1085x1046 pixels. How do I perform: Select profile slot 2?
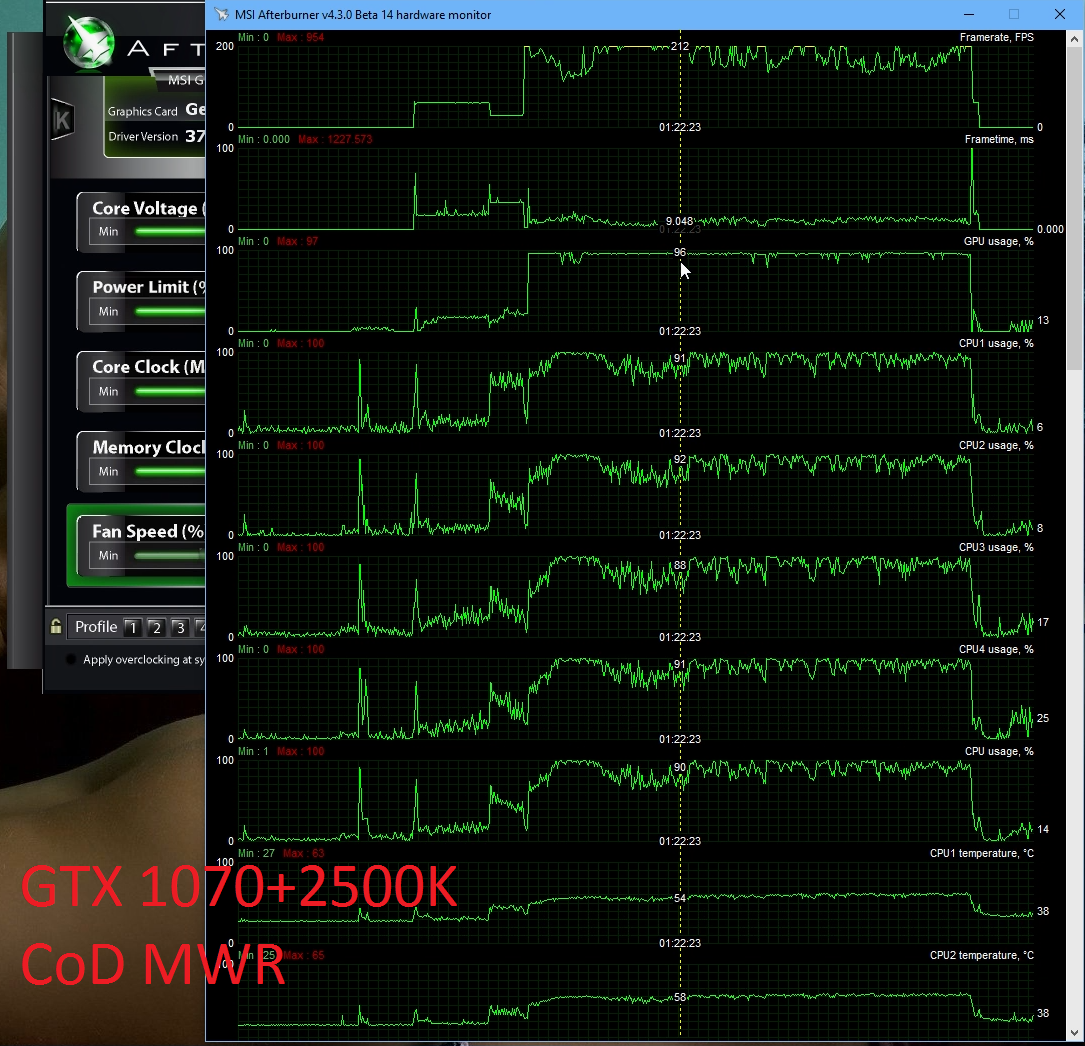click(x=156, y=627)
